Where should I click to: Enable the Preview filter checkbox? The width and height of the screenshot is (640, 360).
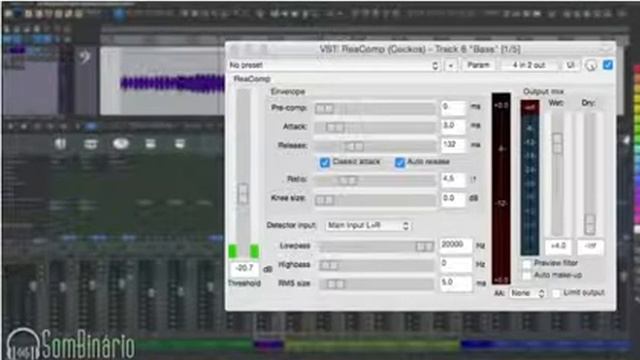point(527,264)
